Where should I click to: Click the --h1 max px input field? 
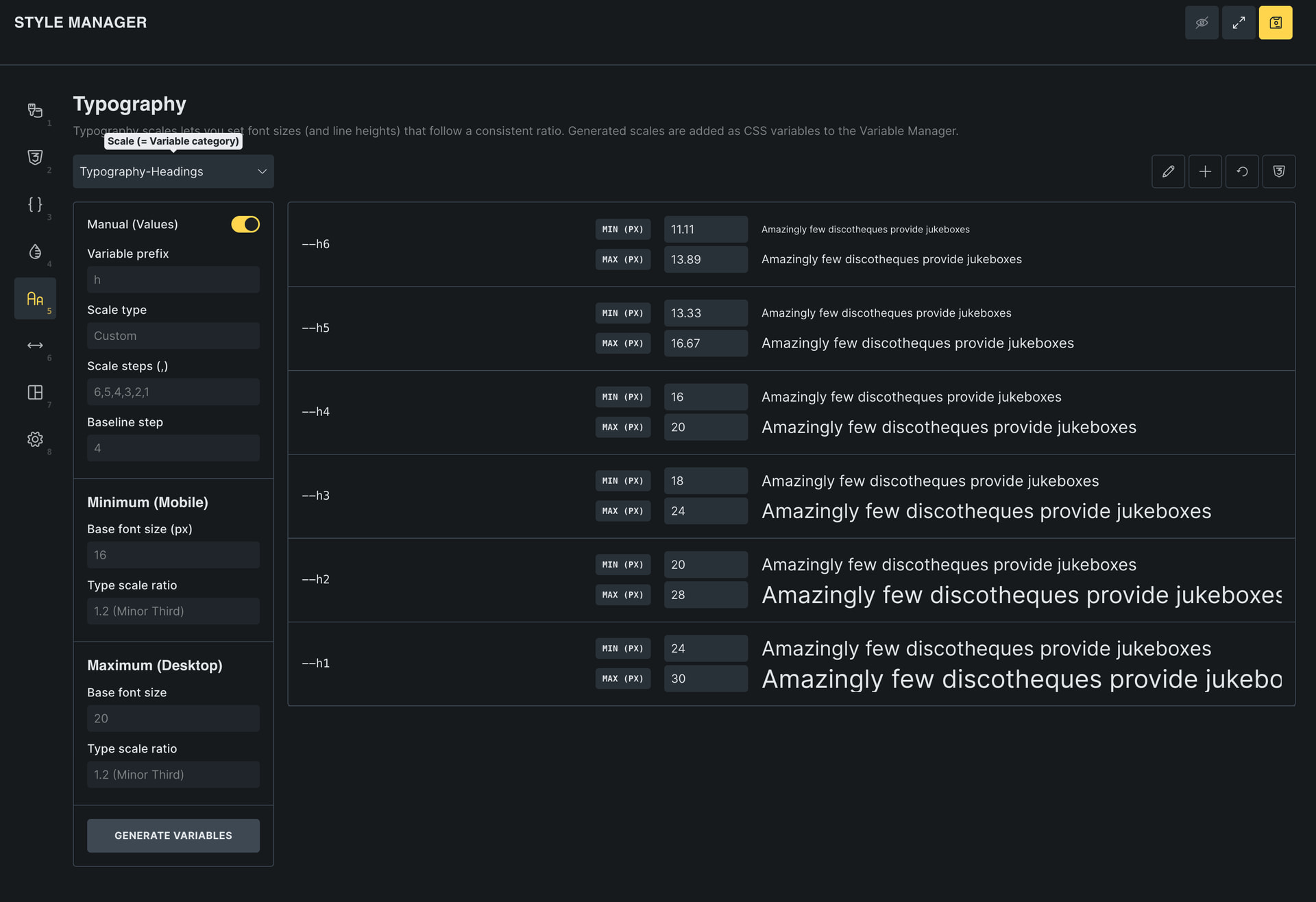(705, 679)
